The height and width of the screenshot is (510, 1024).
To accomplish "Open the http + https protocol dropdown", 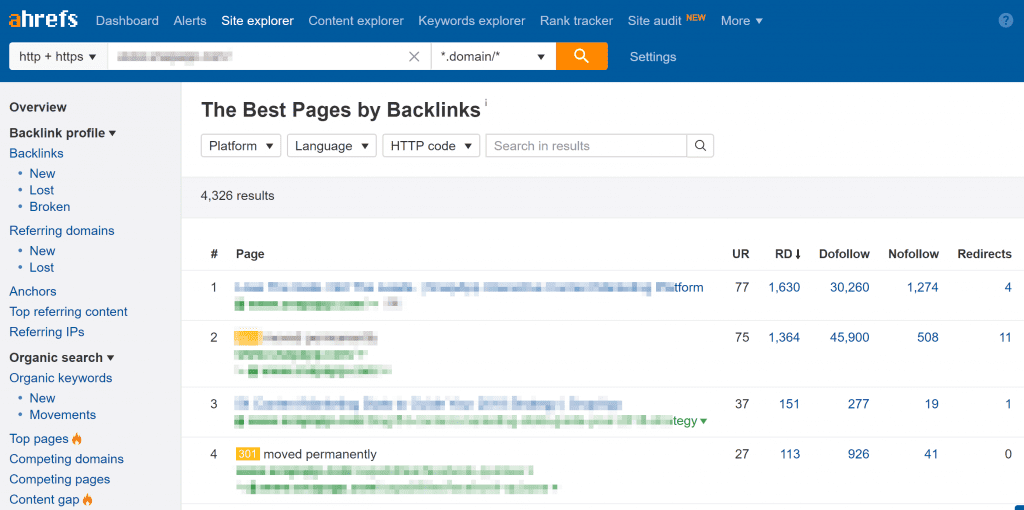I will click(x=58, y=57).
